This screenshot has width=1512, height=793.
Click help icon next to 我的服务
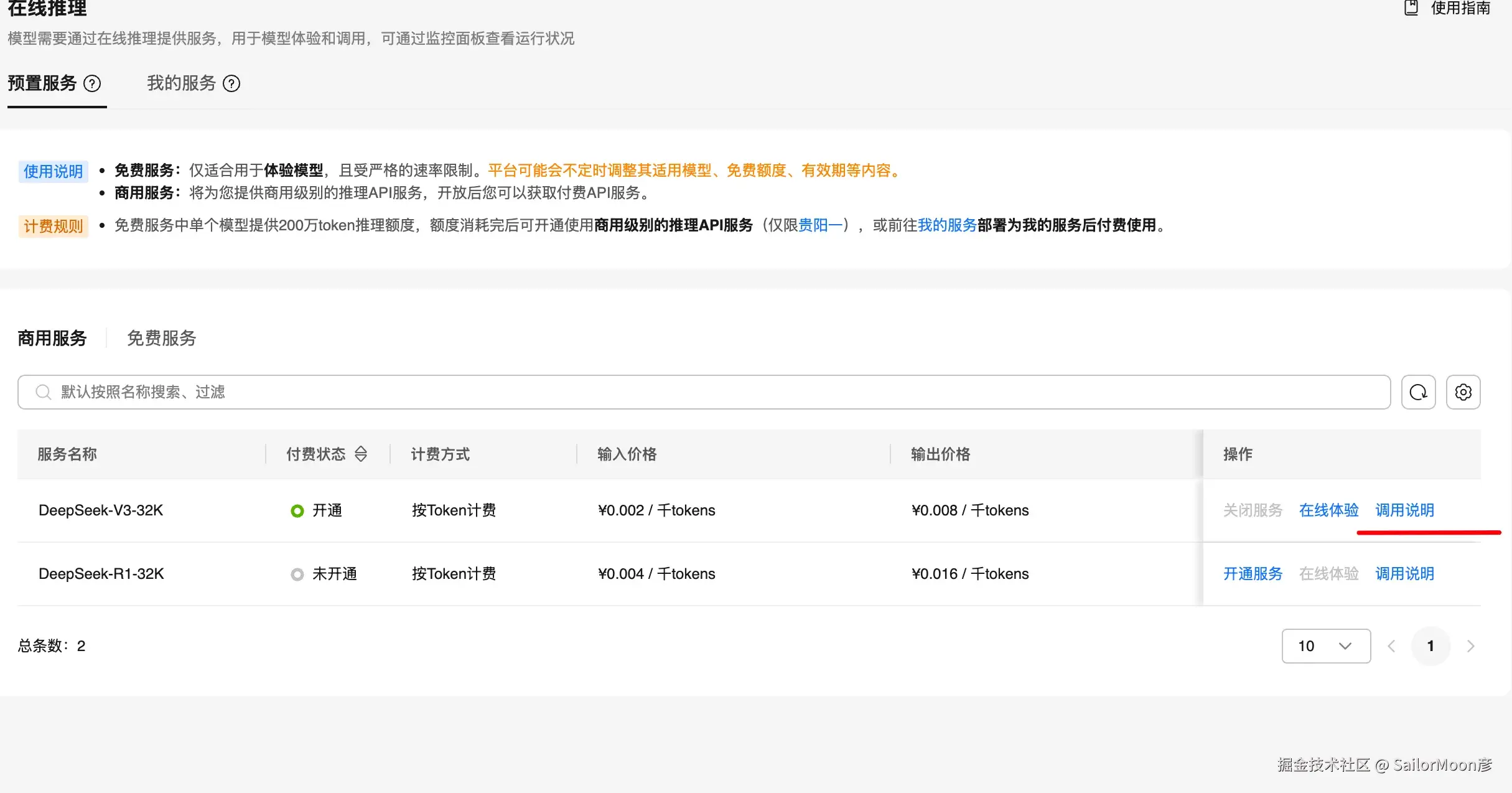coord(231,83)
